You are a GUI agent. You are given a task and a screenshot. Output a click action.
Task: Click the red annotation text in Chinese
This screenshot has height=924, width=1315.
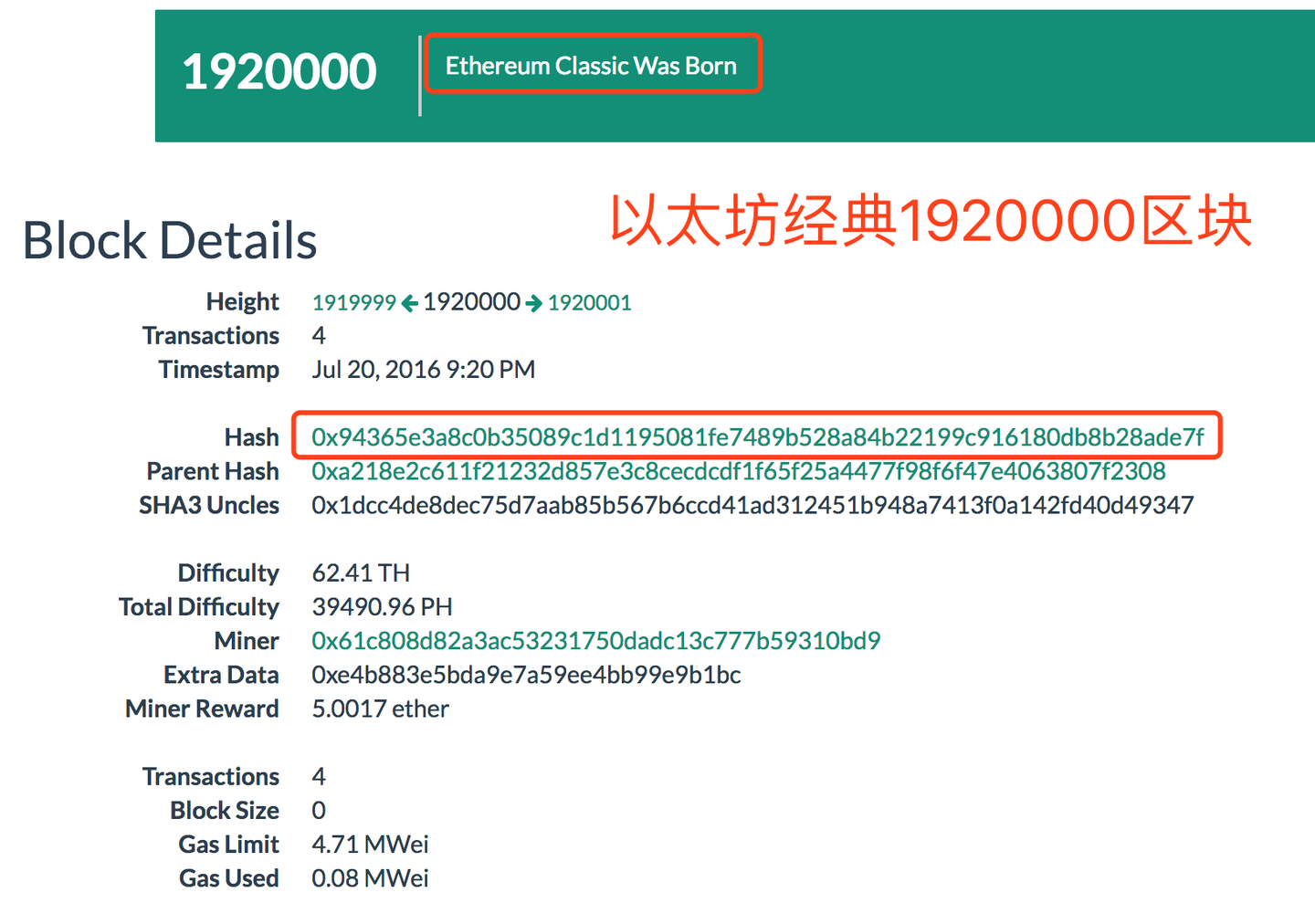pyautogui.click(x=931, y=220)
